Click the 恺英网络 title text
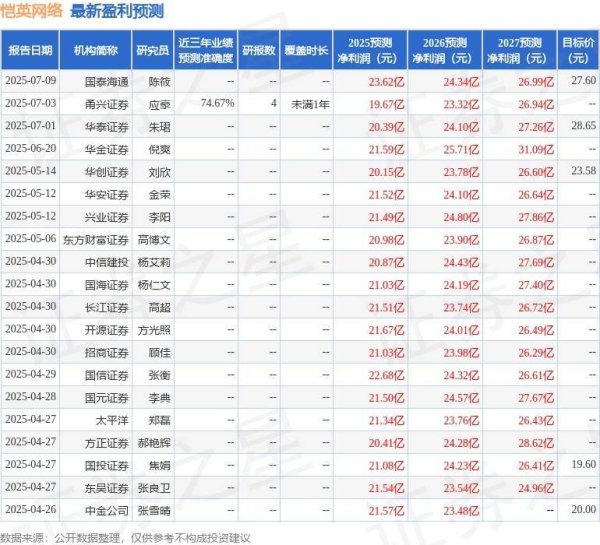The height and width of the screenshot is (545, 600). coord(31,10)
